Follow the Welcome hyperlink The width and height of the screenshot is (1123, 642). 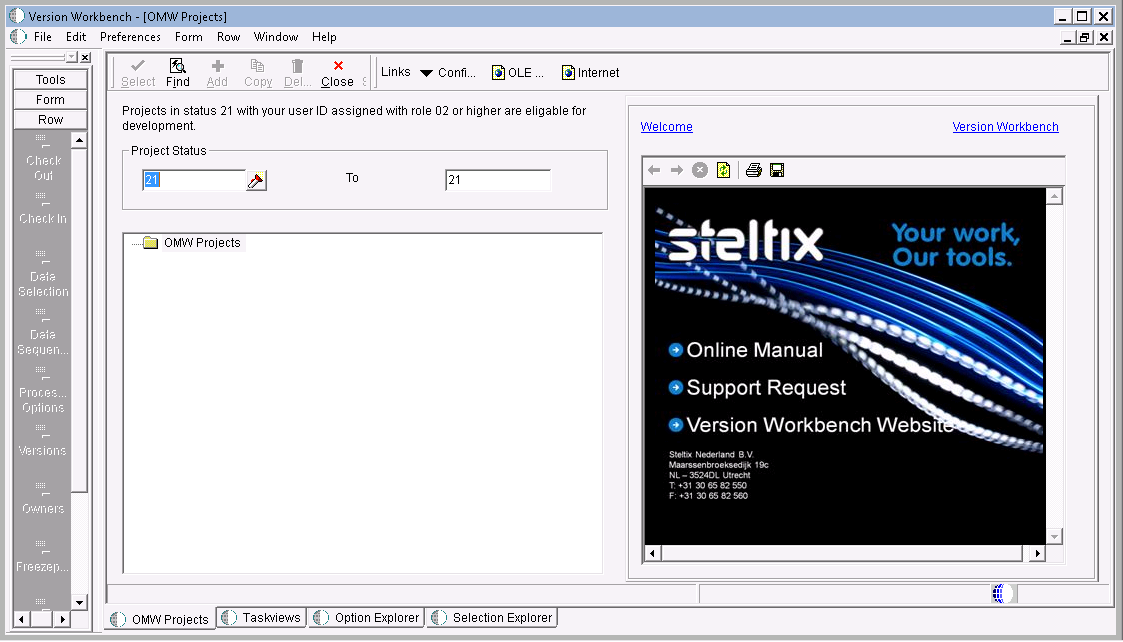coord(666,126)
